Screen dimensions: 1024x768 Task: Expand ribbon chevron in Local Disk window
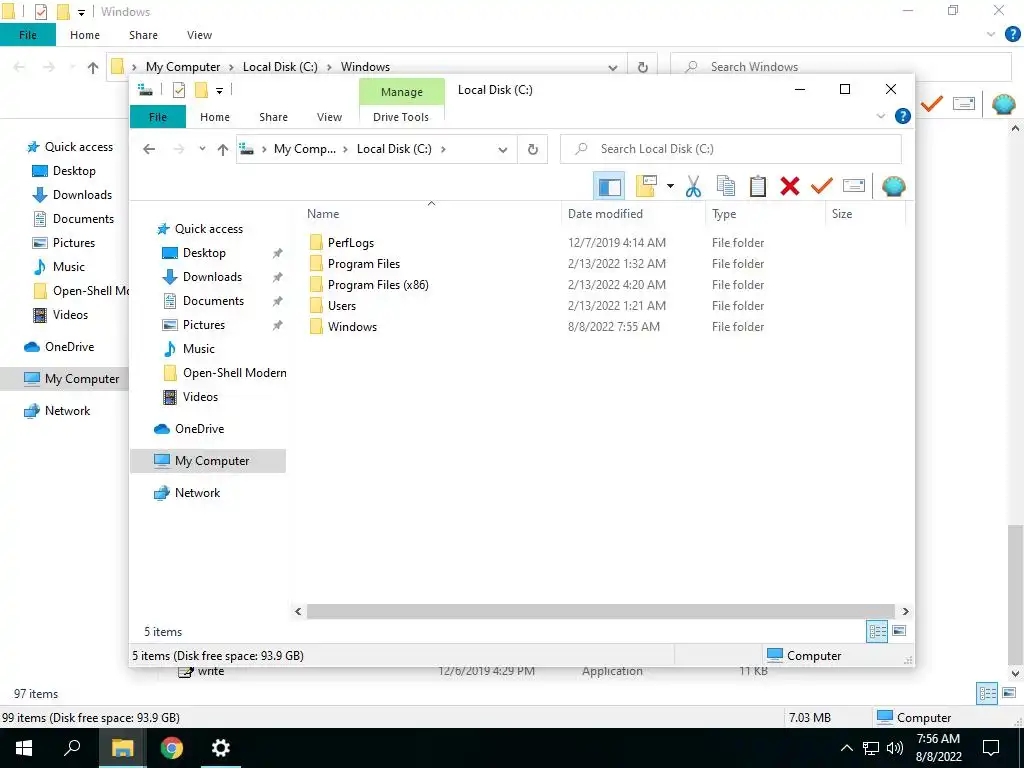(x=880, y=116)
